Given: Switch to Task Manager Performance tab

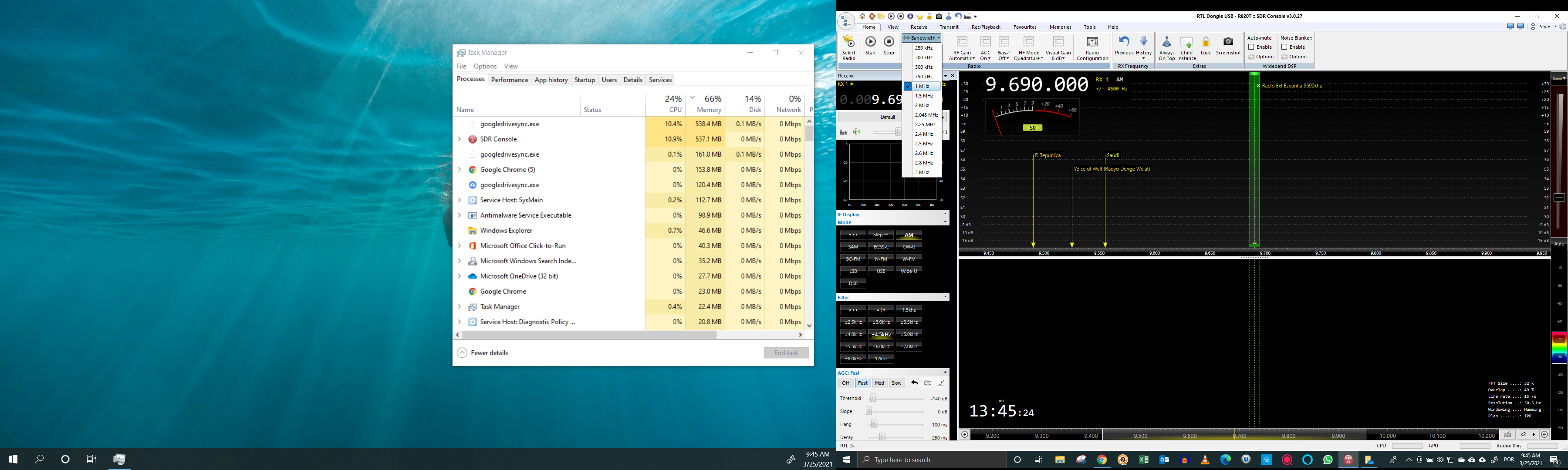Looking at the screenshot, I should click(x=510, y=80).
